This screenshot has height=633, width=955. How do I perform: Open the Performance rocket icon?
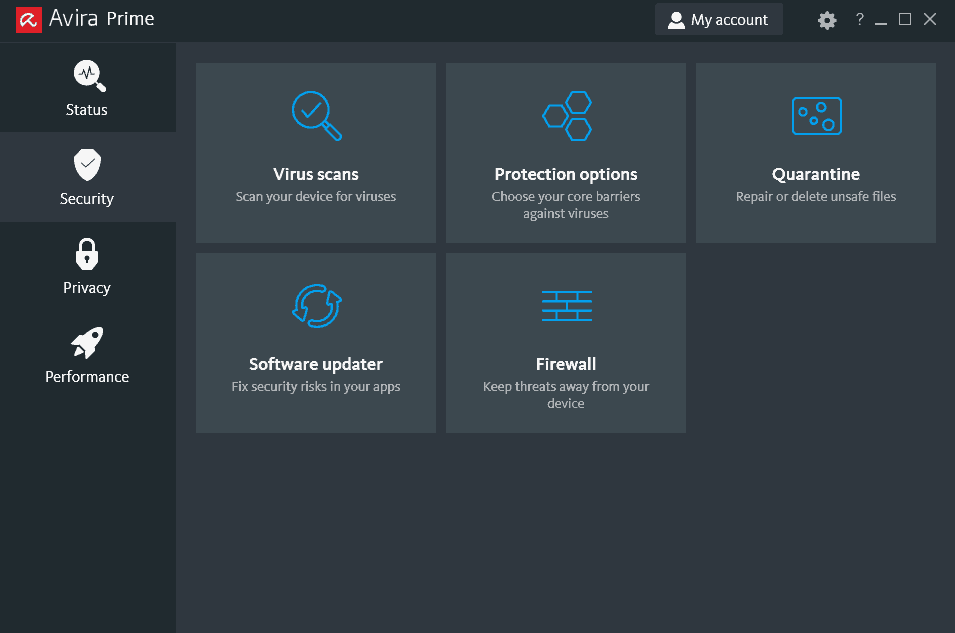click(x=87, y=342)
